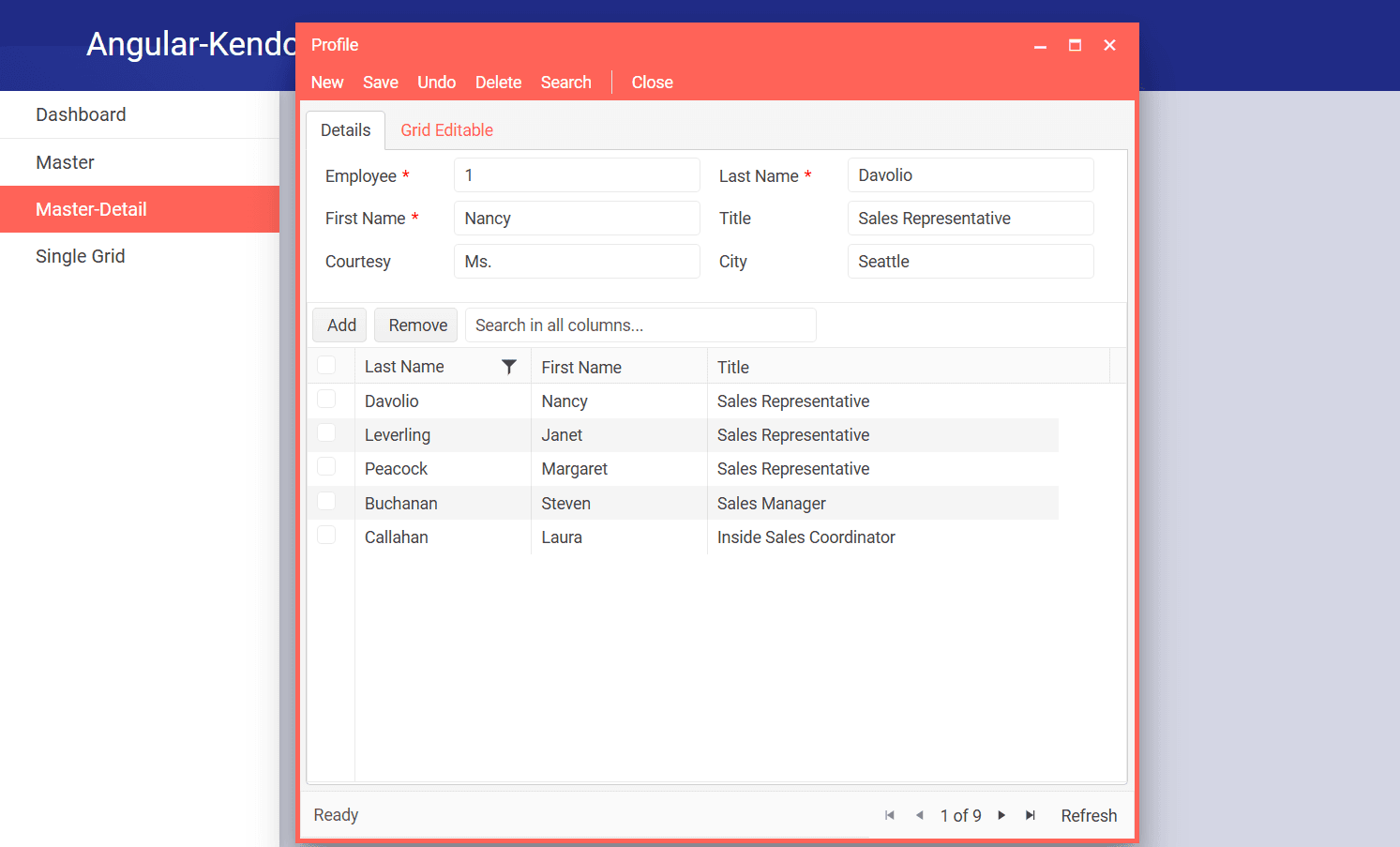Click the Angular-Kendo app title
This screenshot has height=847, width=1400.
(x=190, y=44)
